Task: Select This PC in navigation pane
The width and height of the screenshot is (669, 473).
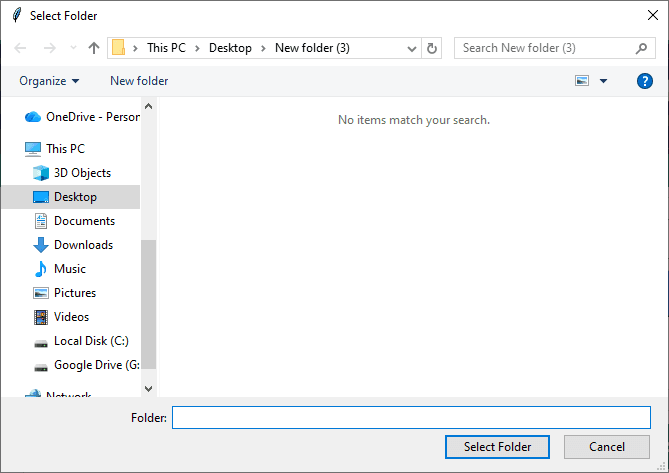Action: pyautogui.click(x=55, y=148)
